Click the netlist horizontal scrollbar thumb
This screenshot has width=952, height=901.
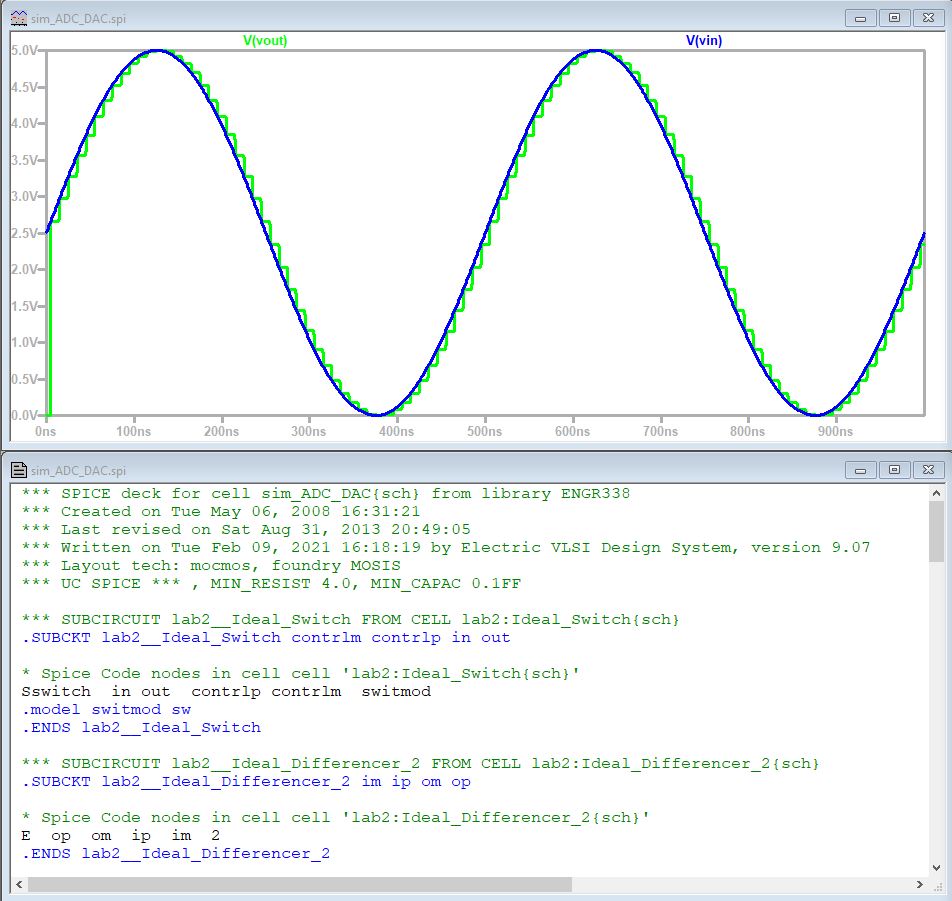300,885
